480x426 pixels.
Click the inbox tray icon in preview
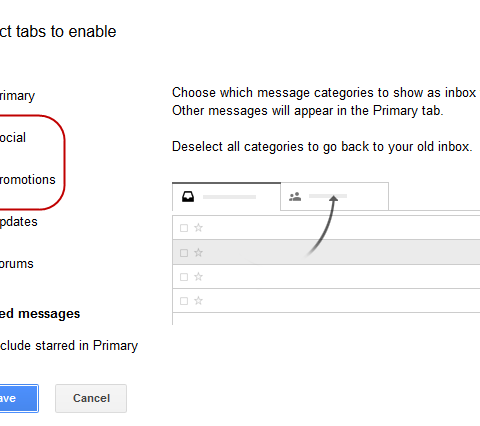pos(188,197)
